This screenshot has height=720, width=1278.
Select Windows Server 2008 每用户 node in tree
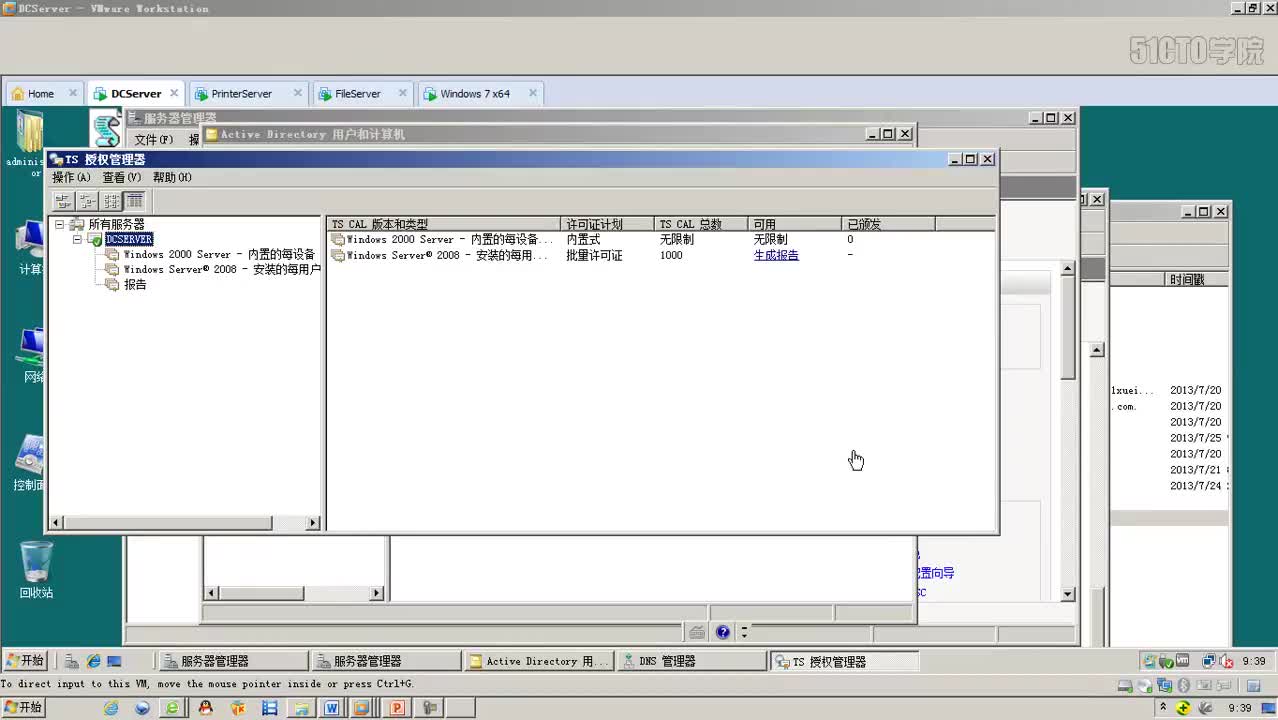pos(222,269)
